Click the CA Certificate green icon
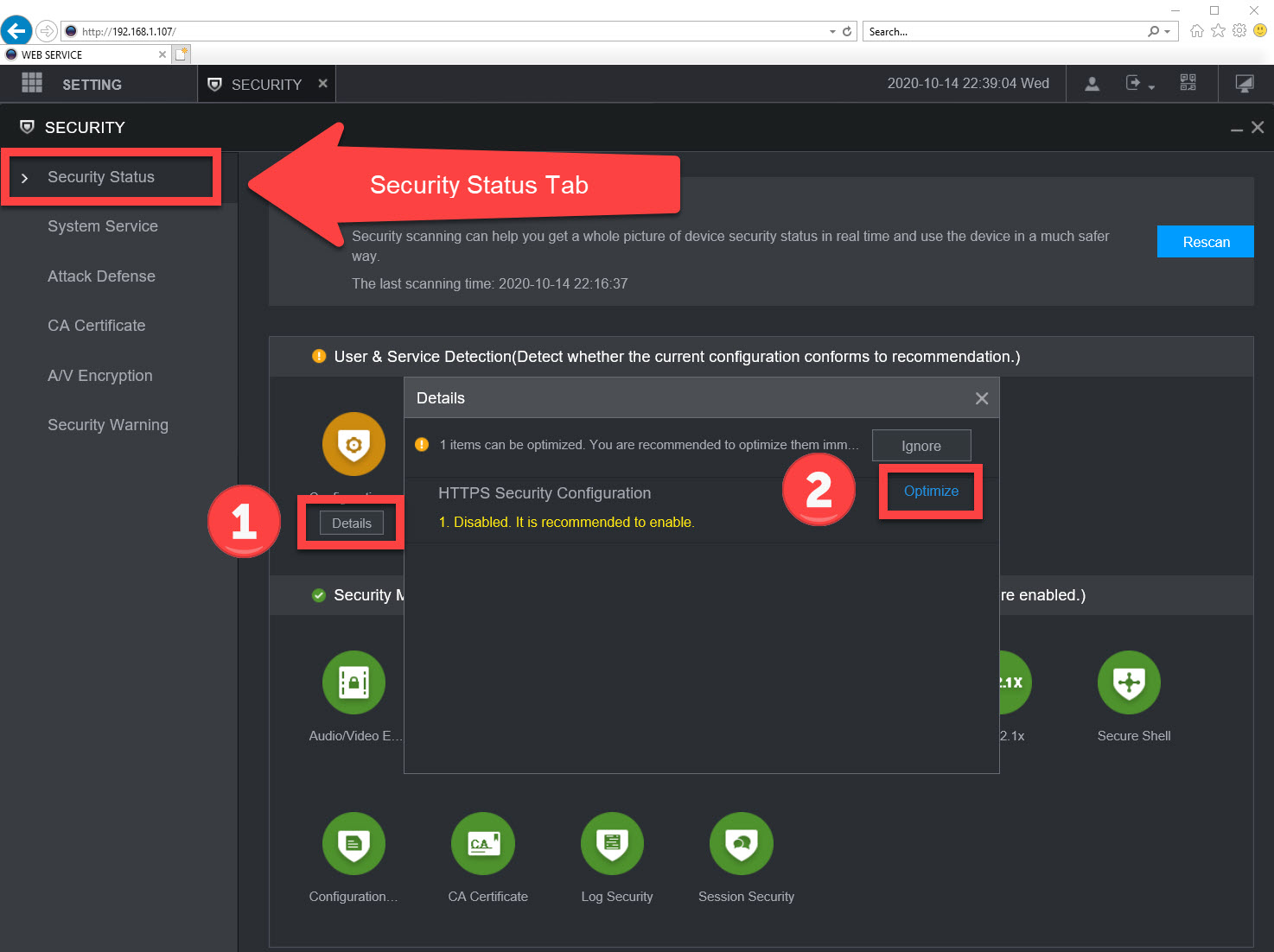Viewport: 1274px width, 952px height. coord(482,843)
